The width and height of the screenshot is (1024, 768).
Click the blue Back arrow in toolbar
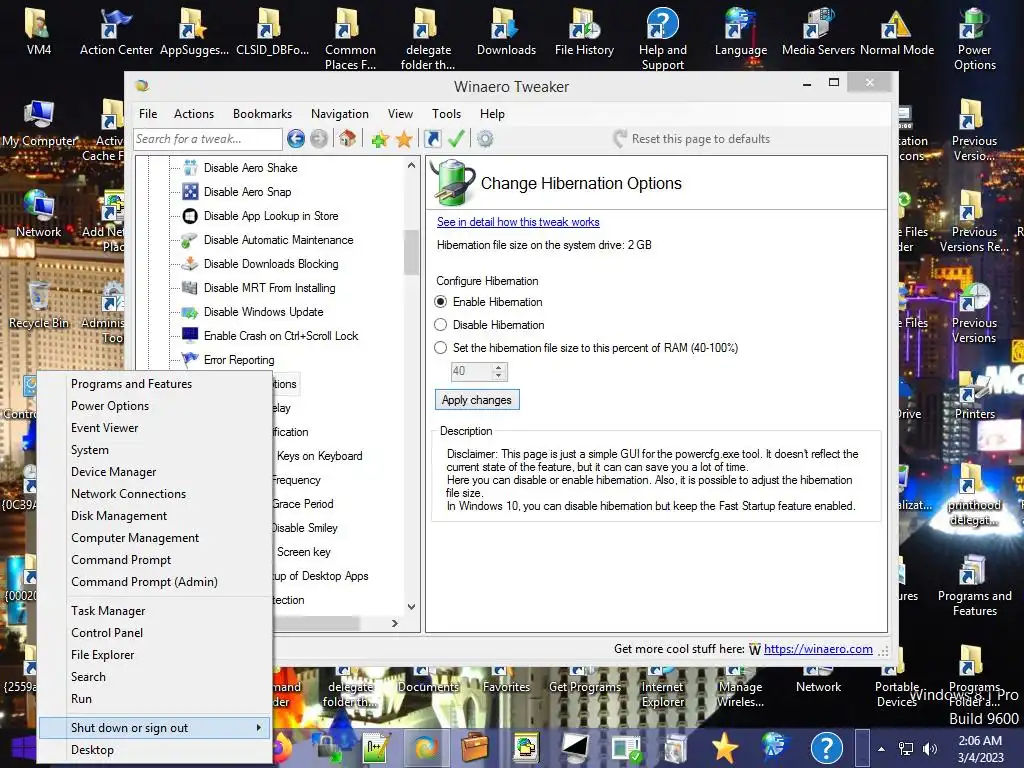(296, 138)
